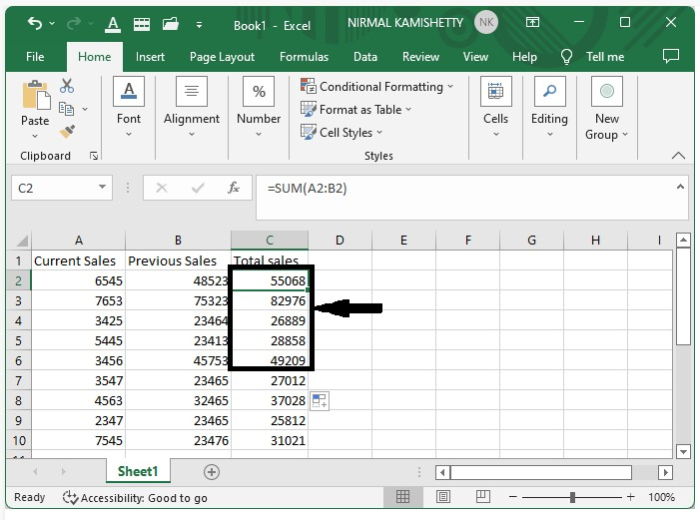700x520 pixels.
Task: Click the Tell me lightbulb icon
Action: point(567,57)
